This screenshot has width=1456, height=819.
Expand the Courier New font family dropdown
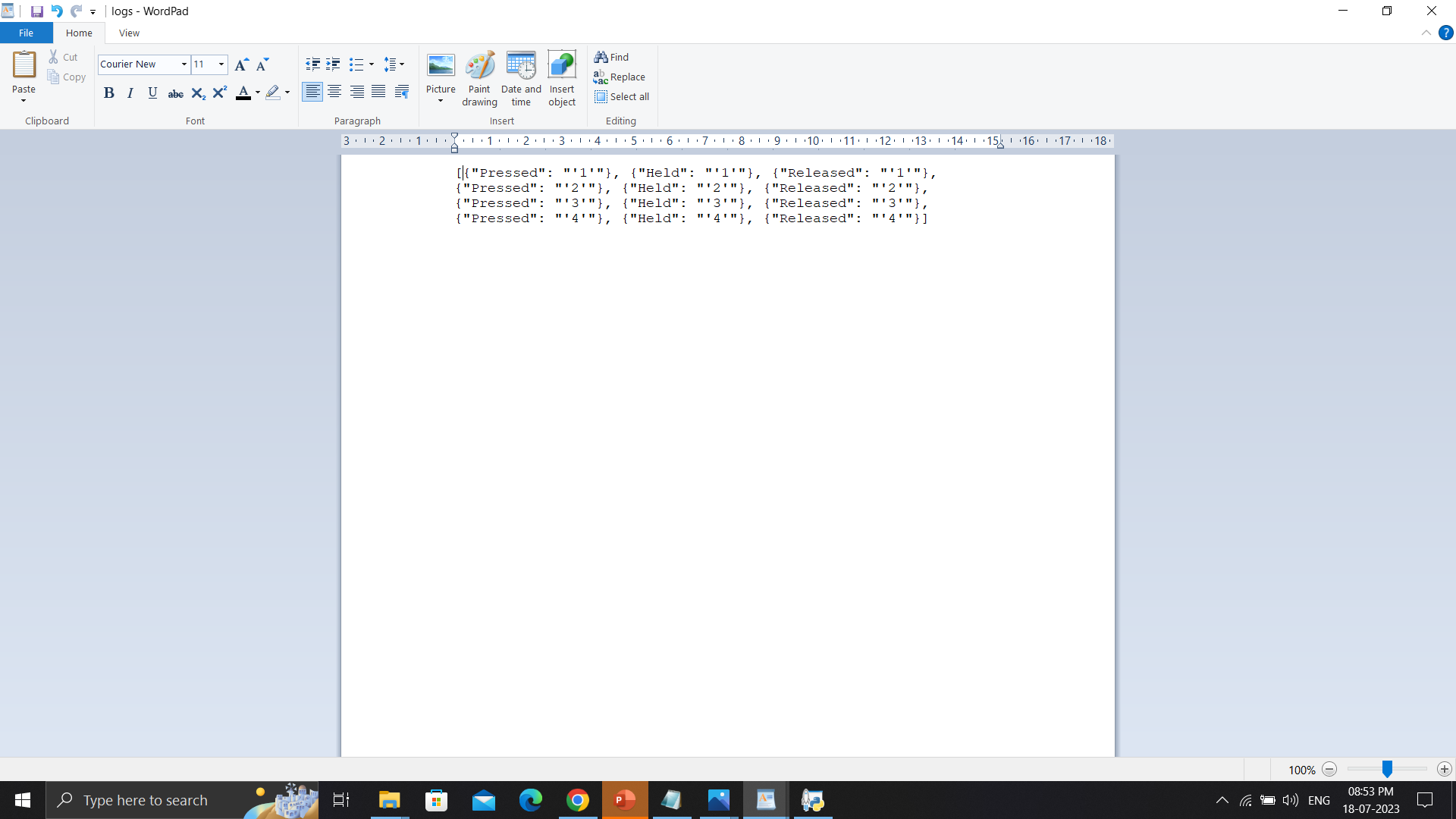[184, 64]
